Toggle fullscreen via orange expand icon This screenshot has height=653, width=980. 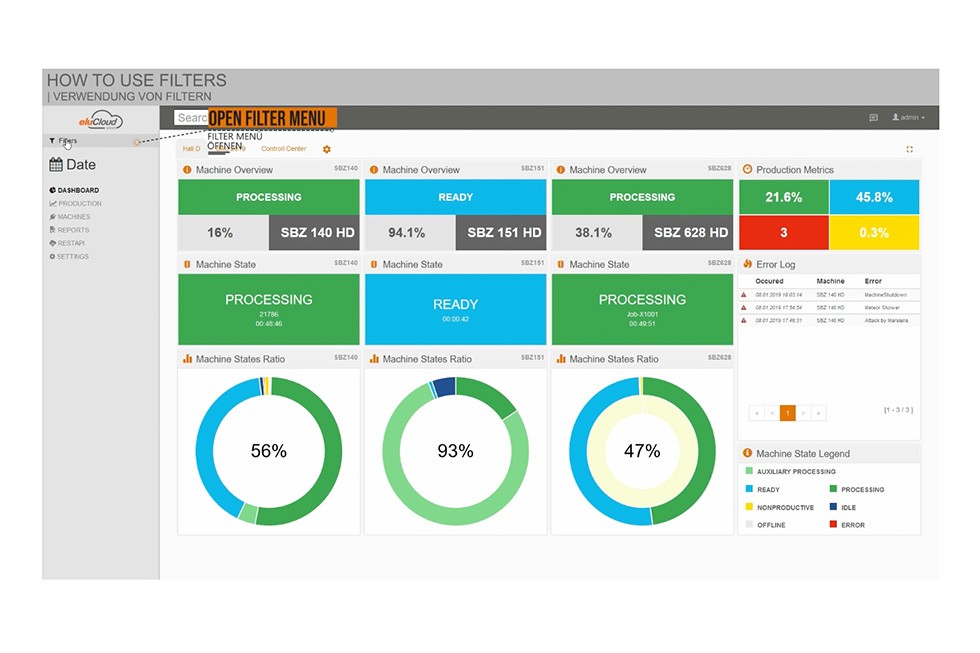click(x=909, y=149)
